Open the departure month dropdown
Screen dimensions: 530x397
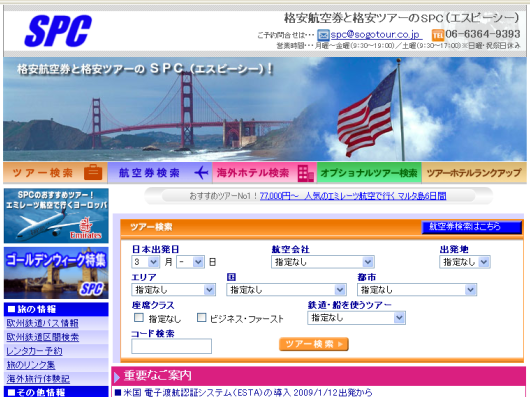tap(145, 262)
